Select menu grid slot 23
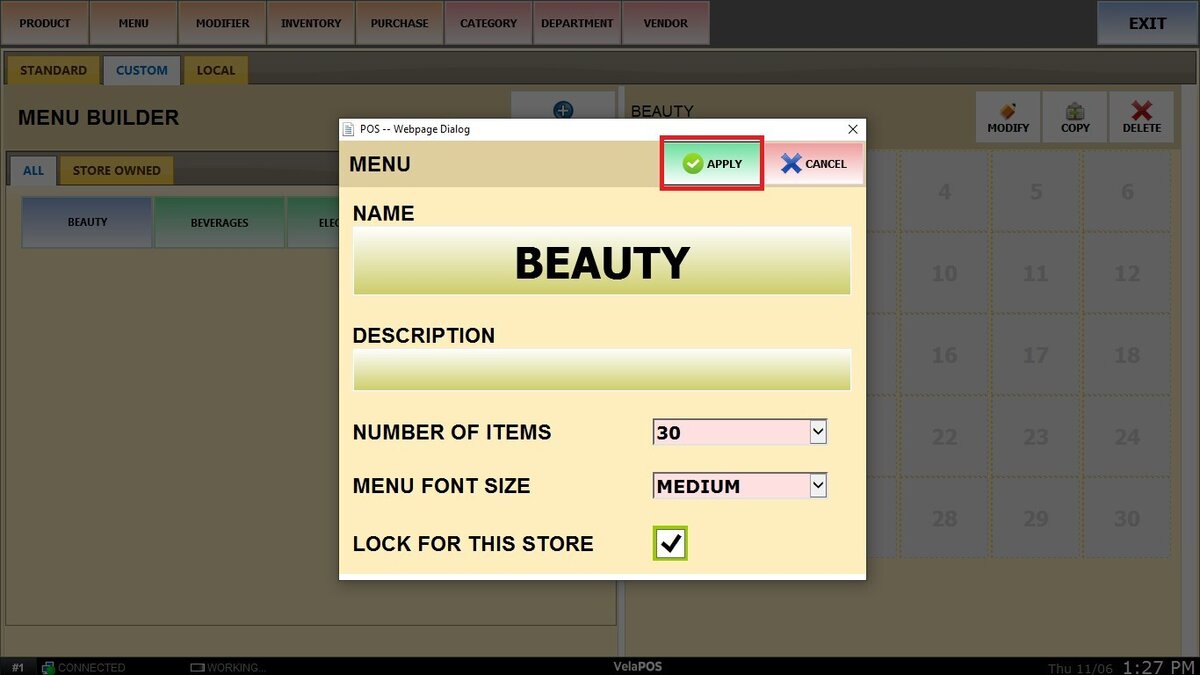The height and width of the screenshot is (675, 1200). (1036, 437)
